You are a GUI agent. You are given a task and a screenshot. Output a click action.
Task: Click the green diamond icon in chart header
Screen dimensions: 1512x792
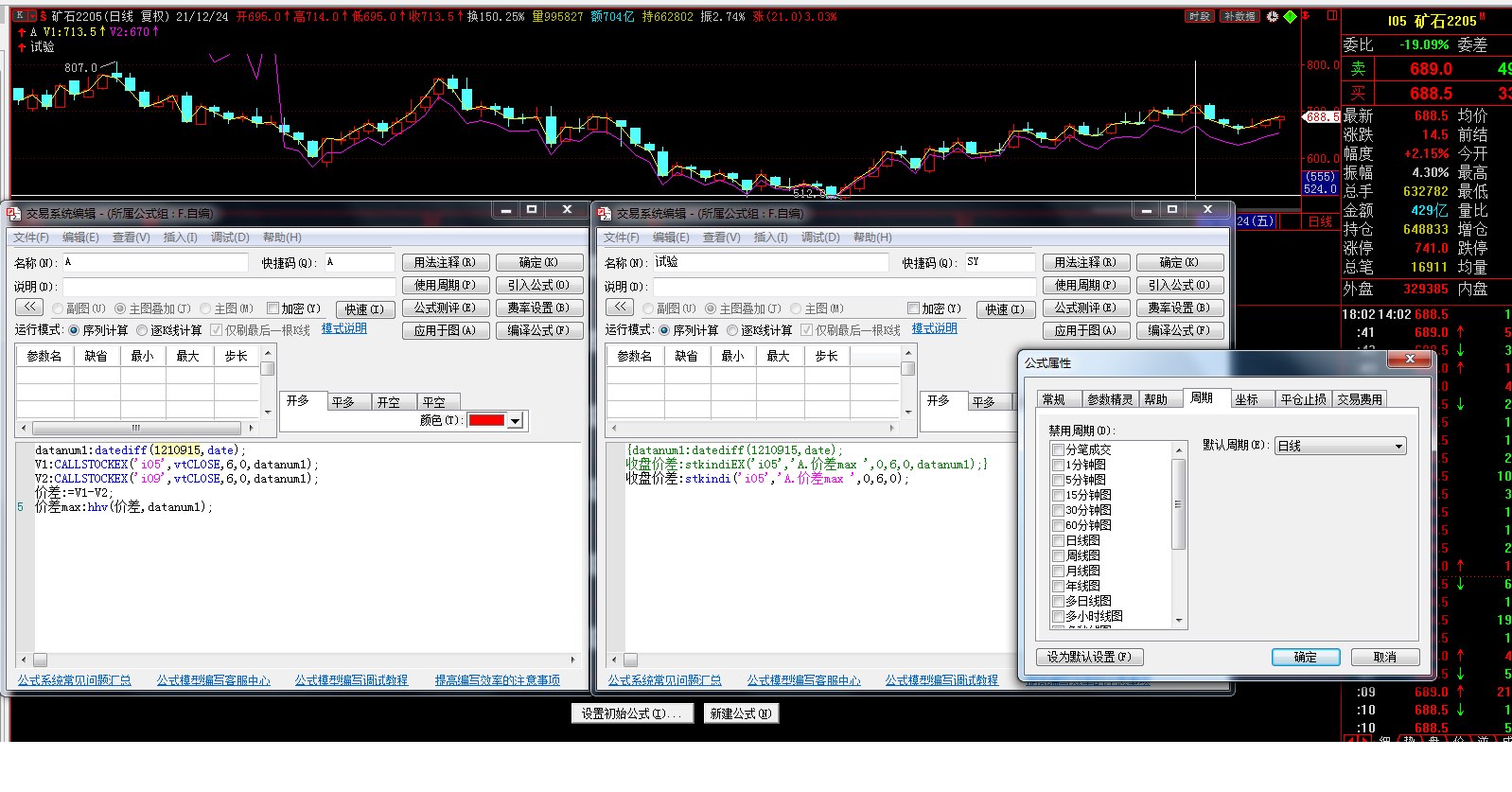pos(1290,16)
